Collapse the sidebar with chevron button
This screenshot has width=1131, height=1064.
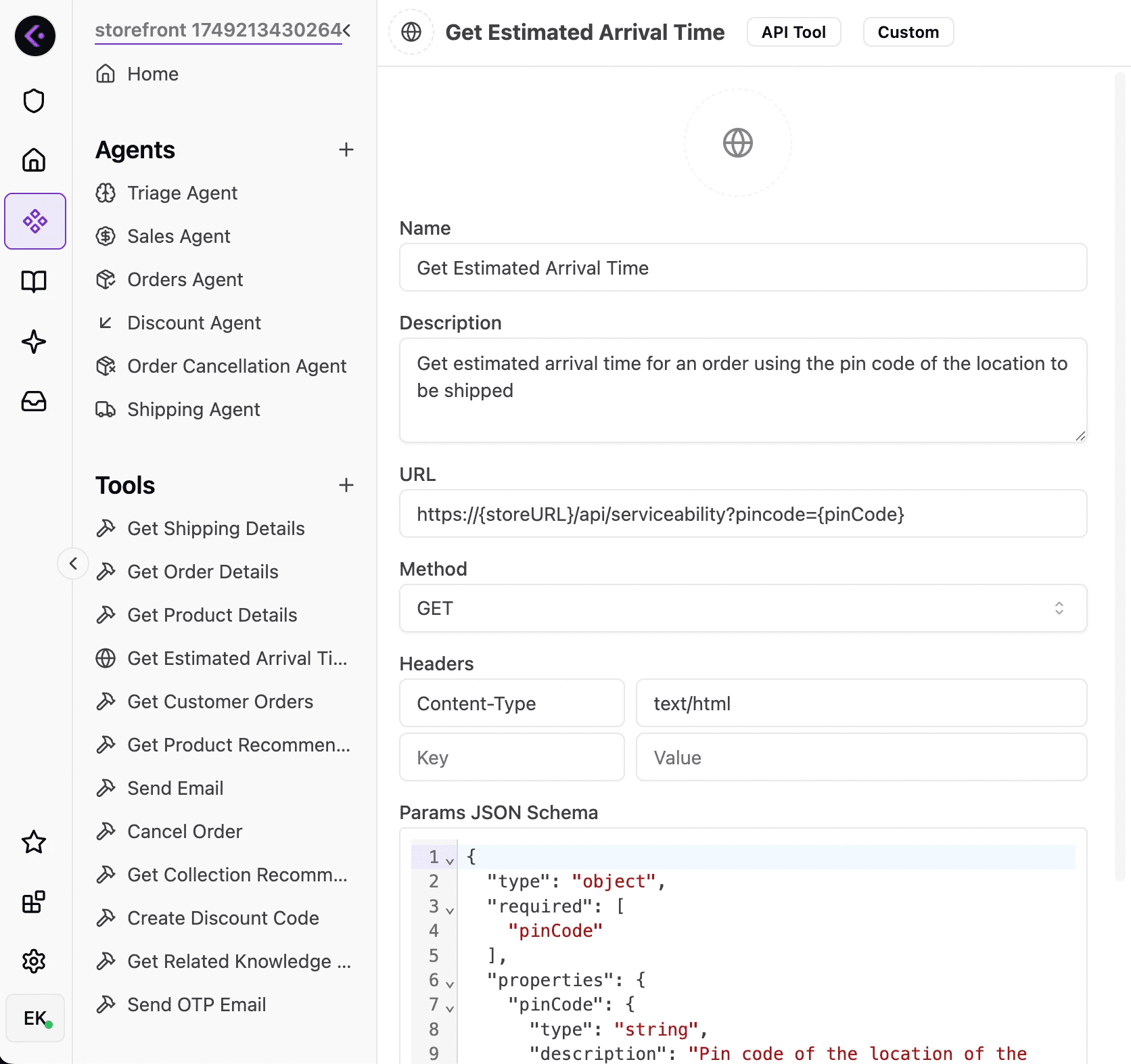73,563
